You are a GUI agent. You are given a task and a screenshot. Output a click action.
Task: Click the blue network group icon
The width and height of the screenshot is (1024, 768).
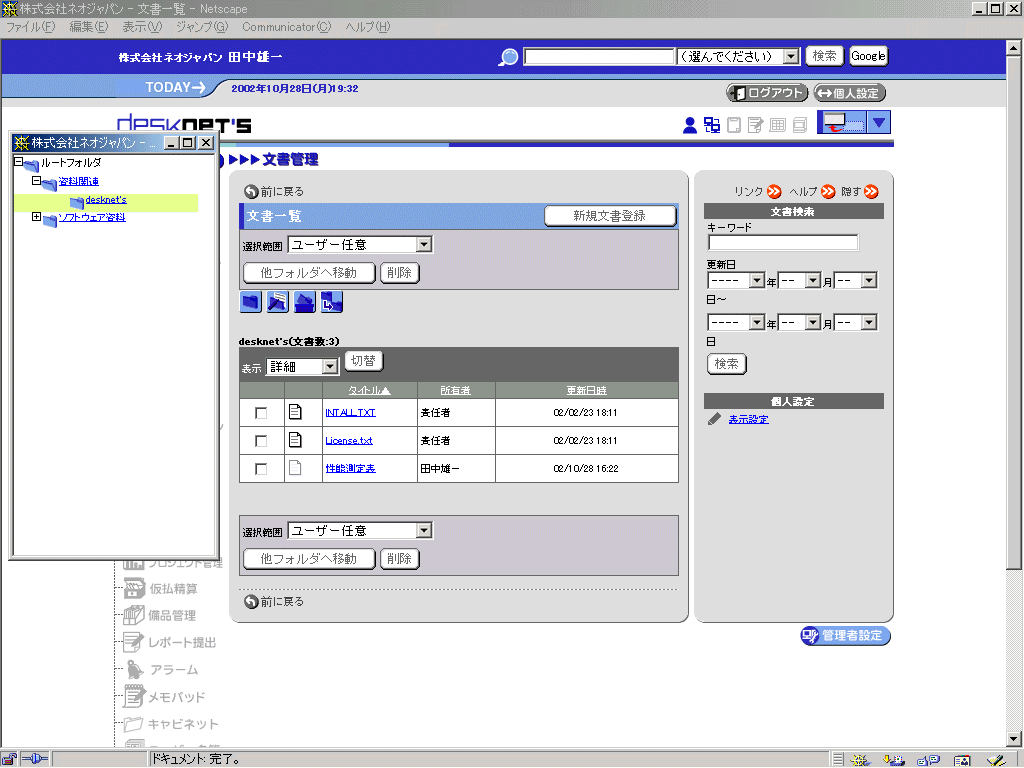pyautogui.click(x=712, y=125)
